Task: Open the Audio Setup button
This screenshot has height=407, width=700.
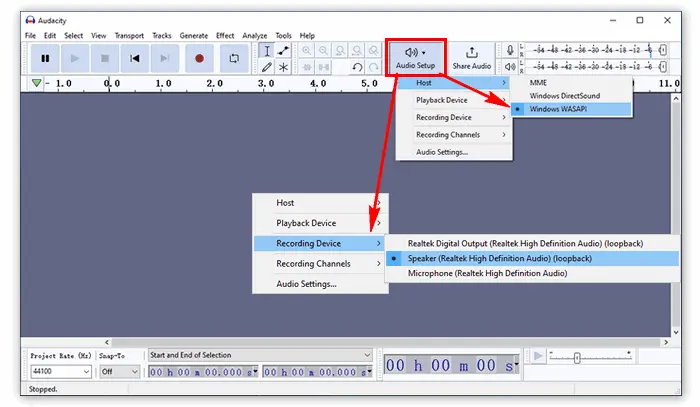Action: click(416, 58)
